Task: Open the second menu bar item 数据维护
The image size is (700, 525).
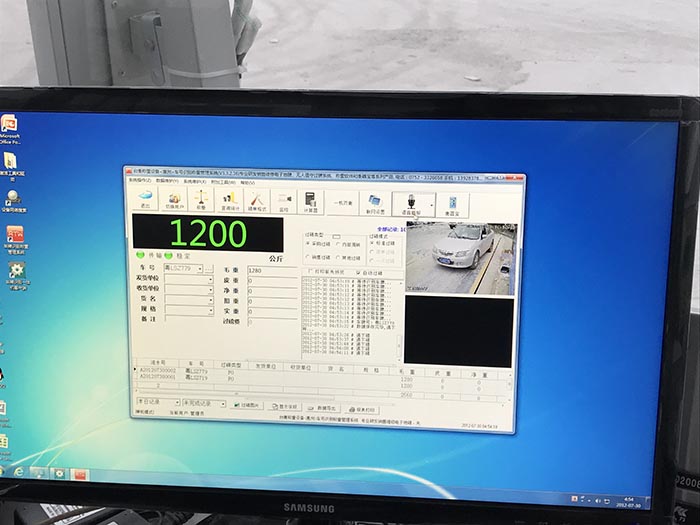Action: [x=167, y=181]
